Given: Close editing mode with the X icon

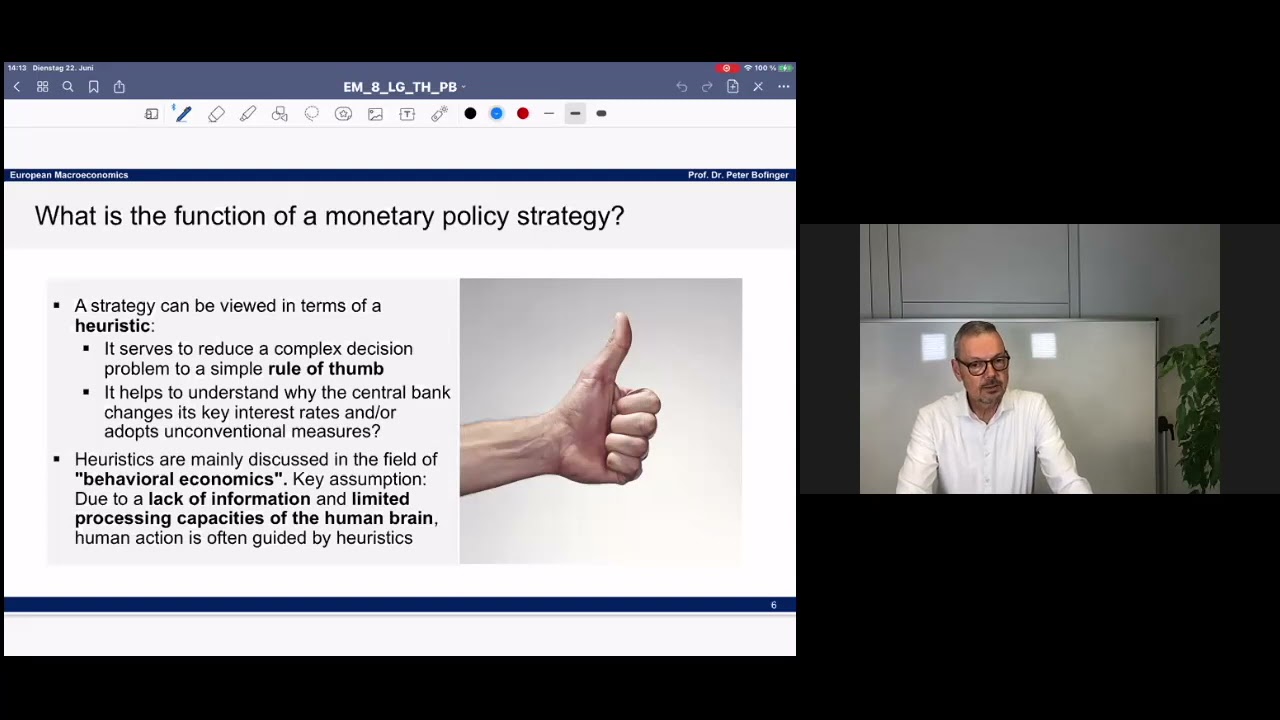Looking at the screenshot, I should 758,87.
